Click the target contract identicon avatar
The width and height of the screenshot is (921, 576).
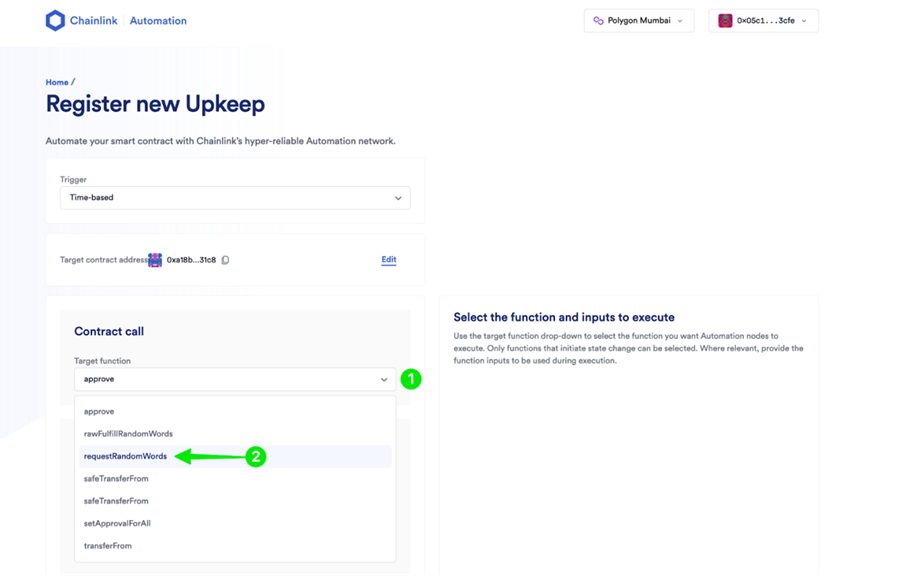pos(155,260)
